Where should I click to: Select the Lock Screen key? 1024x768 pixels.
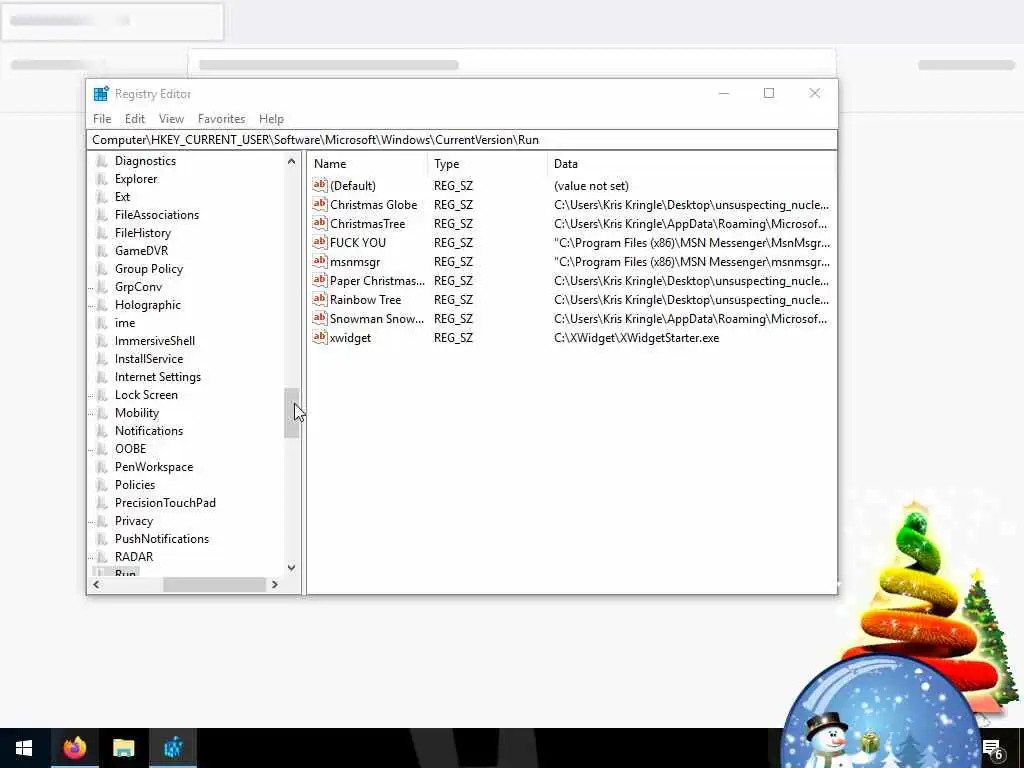coord(146,394)
